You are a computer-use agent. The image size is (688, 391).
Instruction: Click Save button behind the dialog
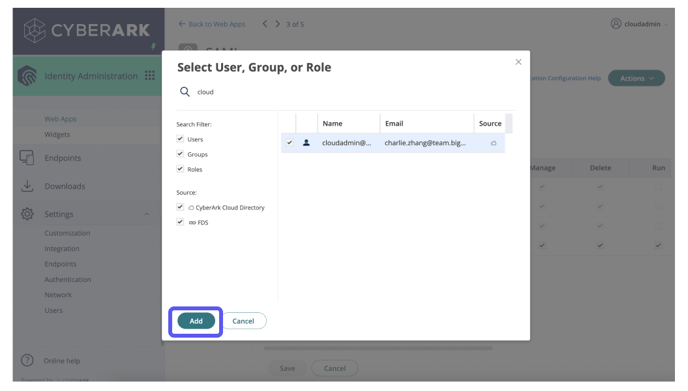pyautogui.click(x=287, y=368)
